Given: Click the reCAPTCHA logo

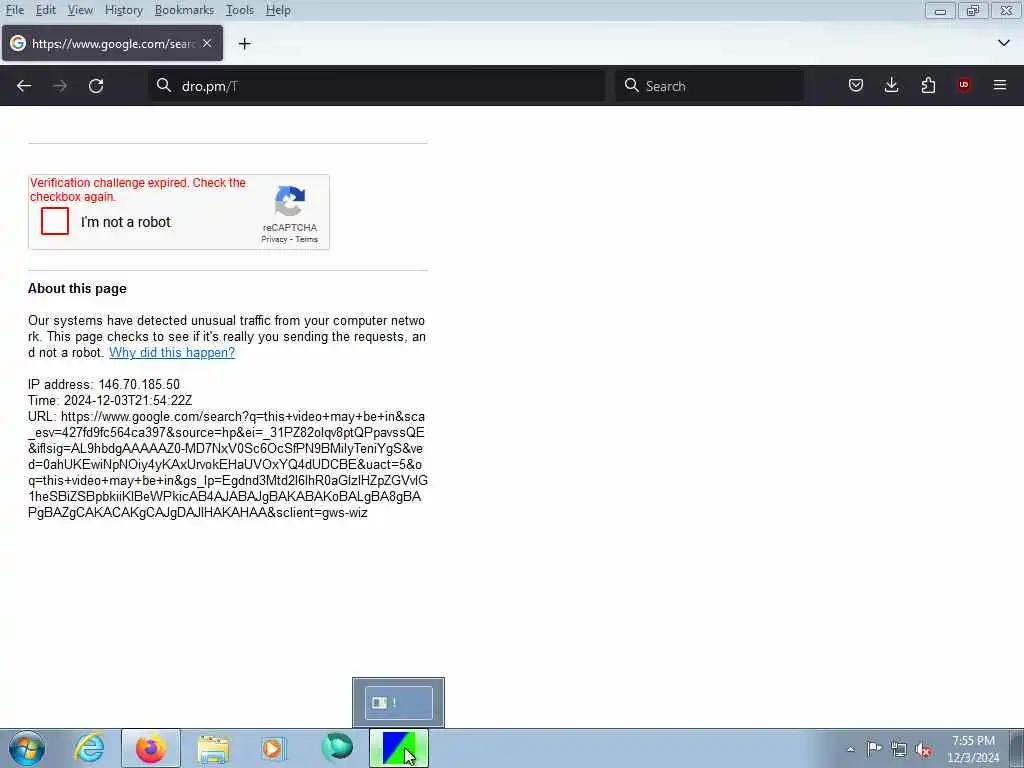Looking at the screenshot, I should [290, 201].
